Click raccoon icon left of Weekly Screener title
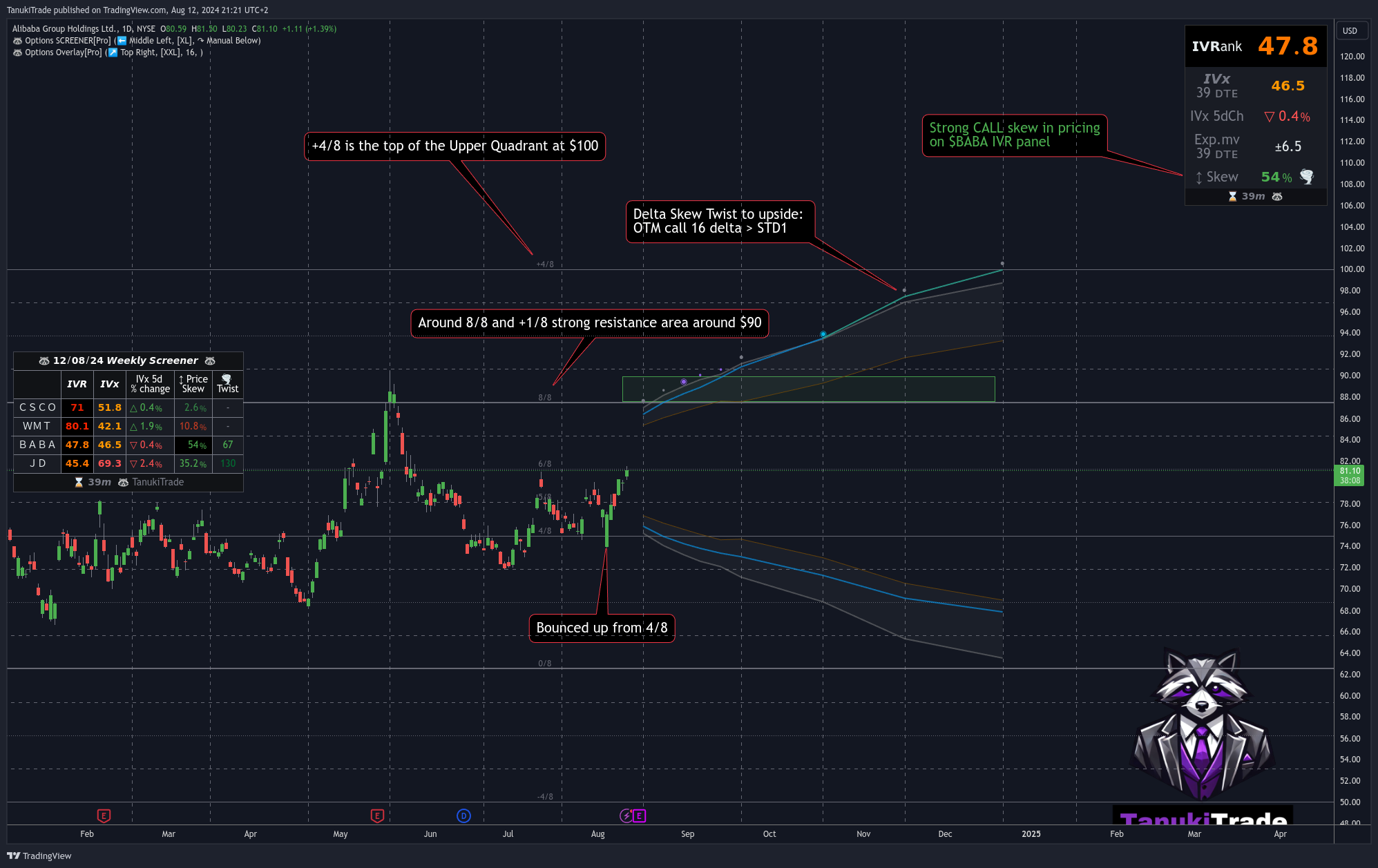The width and height of the screenshot is (1378, 868). [x=44, y=360]
